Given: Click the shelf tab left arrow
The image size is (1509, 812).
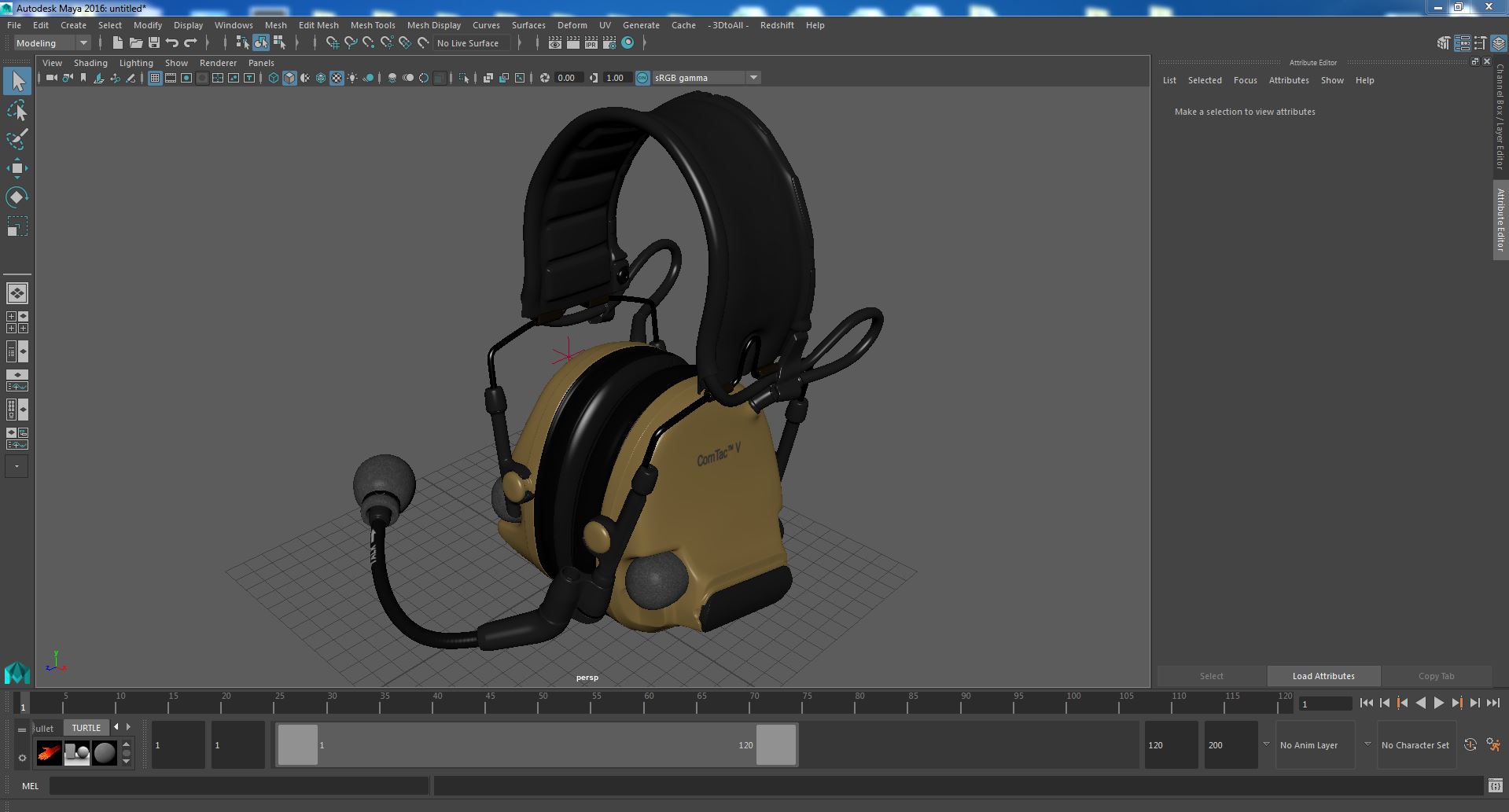Looking at the screenshot, I should click(x=116, y=727).
